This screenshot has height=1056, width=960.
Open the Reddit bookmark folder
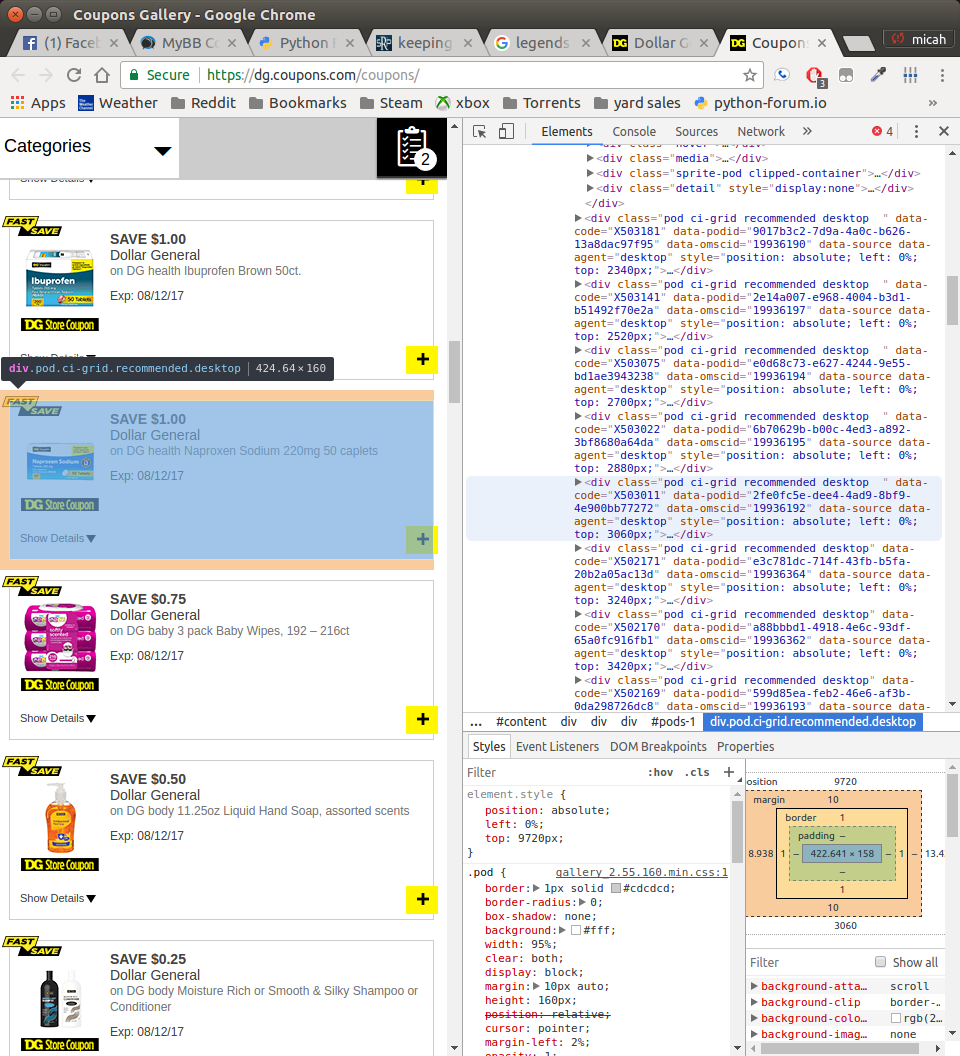(x=203, y=103)
